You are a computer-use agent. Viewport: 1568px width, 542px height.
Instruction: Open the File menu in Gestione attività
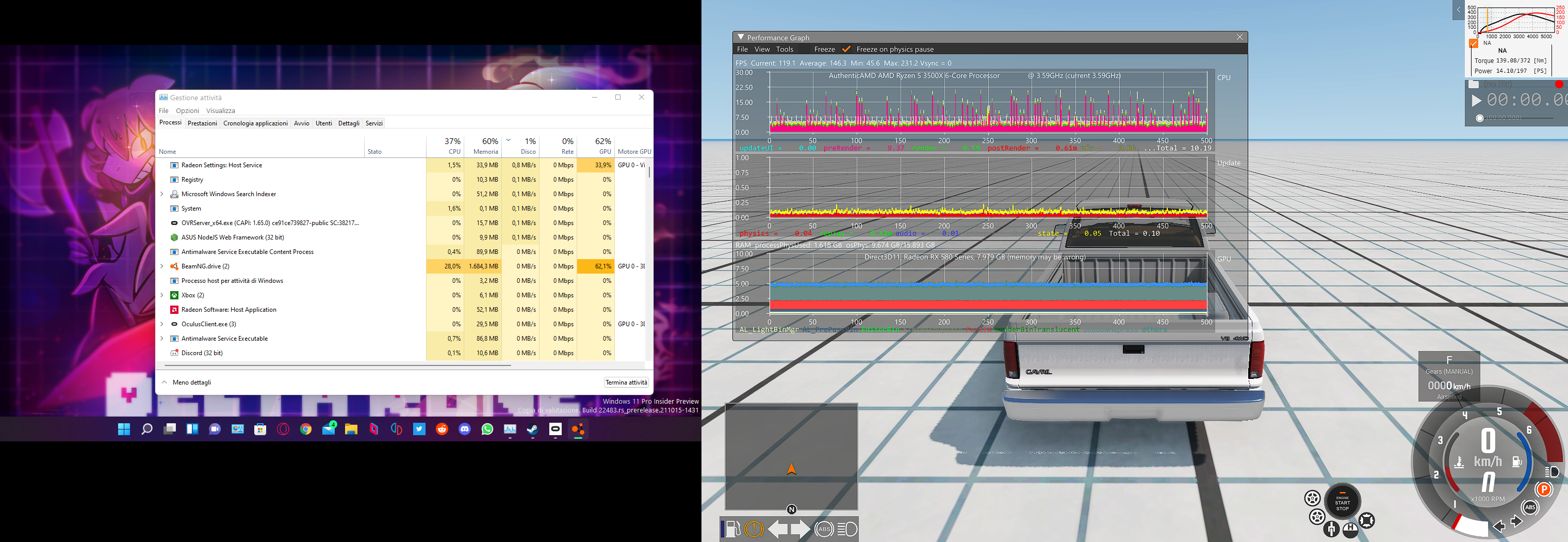point(163,111)
